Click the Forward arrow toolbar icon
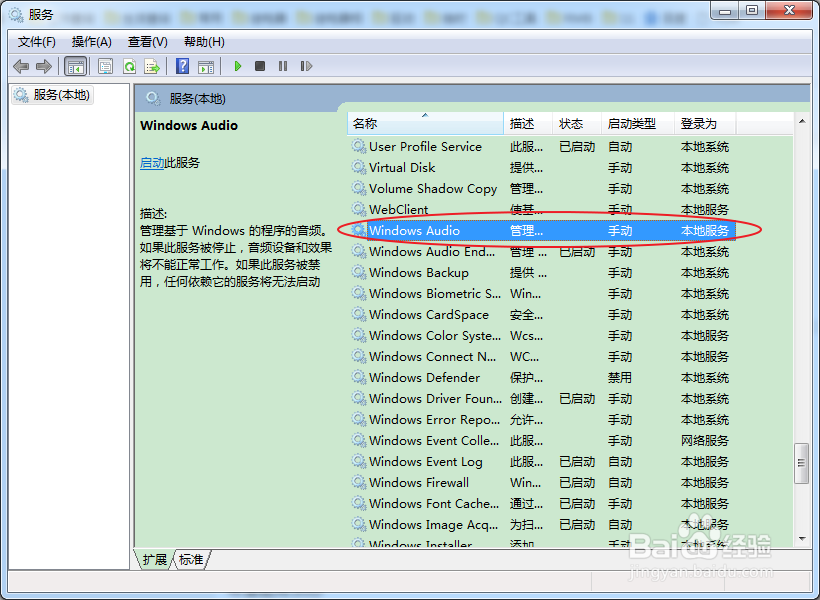Screen dimensions: 820x600 pos(44,66)
